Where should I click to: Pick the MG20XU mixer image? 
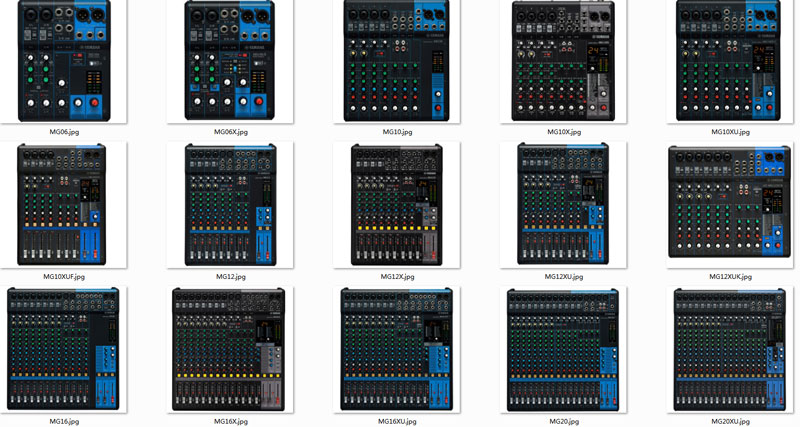[729, 349]
